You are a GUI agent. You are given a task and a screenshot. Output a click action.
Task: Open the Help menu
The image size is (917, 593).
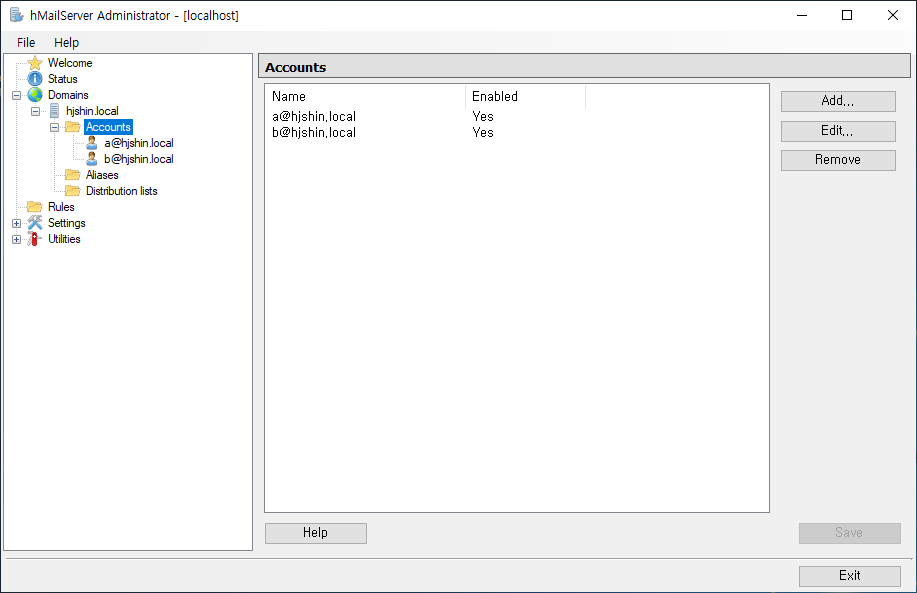pyautogui.click(x=66, y=43)
